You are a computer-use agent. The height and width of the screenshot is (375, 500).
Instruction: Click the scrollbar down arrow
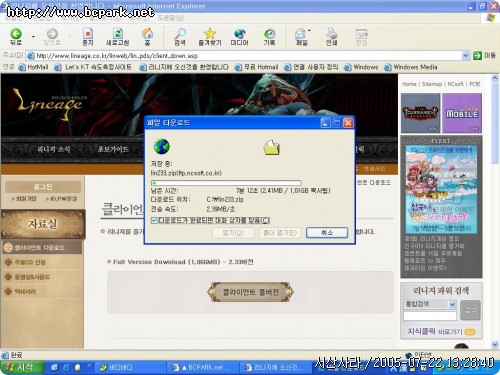495,344
